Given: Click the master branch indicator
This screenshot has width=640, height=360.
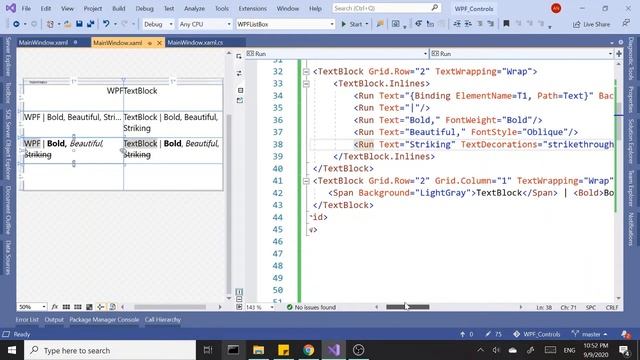Looking at the screenshot, I should click(x=590, y=334).
